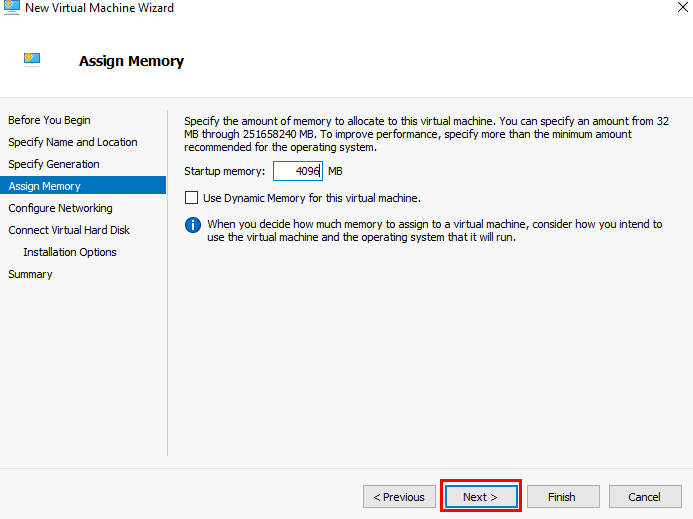693x519 pixels.
Task: Go back with the Previous button
Action: coord(399,497)
